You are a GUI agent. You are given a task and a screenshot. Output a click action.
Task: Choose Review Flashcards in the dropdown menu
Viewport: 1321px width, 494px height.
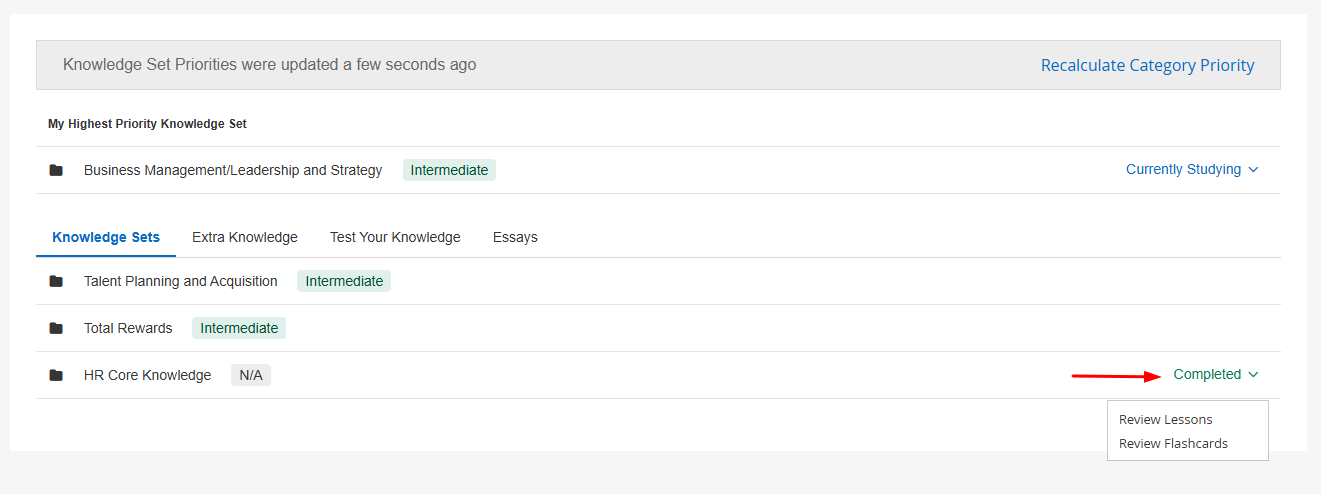[x=1173, y=444]
